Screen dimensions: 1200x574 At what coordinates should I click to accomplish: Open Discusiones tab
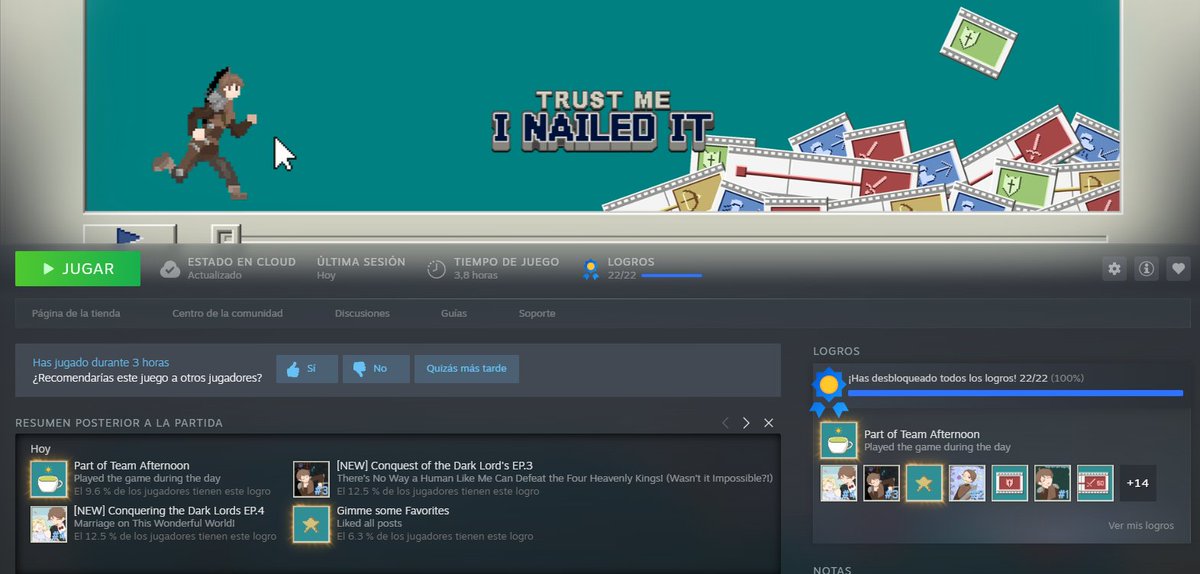coord(362,313)
